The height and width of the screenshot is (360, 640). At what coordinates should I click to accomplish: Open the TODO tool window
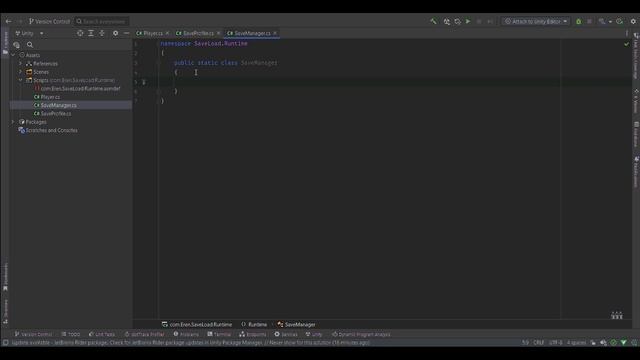[x=71, y=334]
